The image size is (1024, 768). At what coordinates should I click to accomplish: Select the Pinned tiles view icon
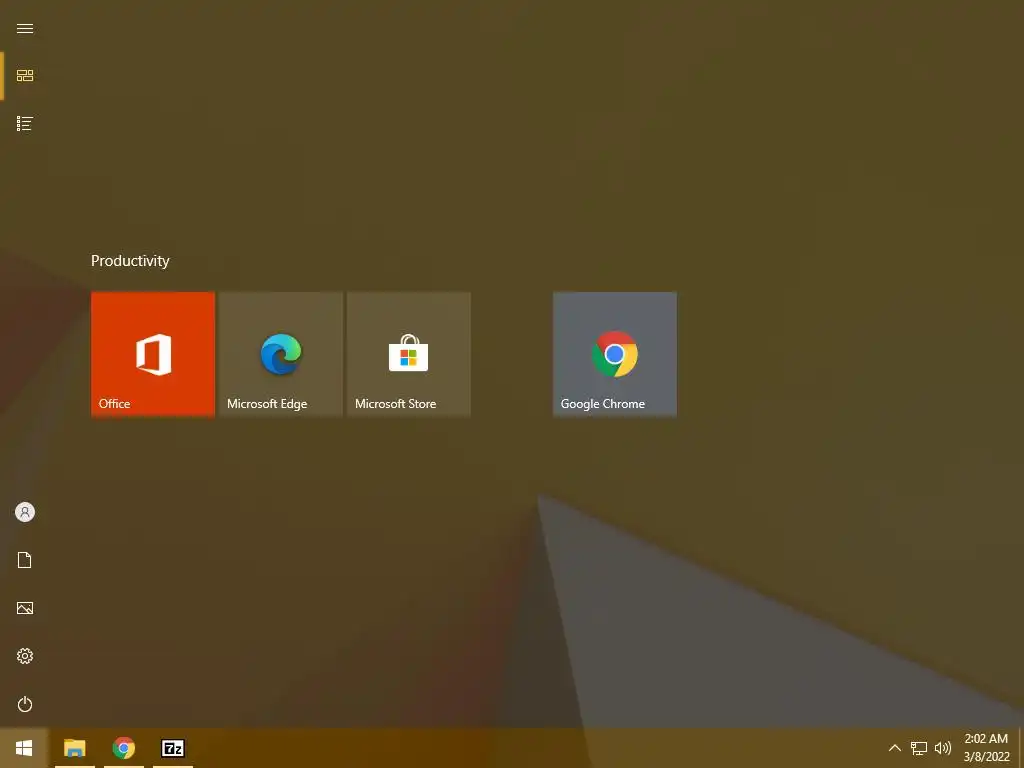coord(25,76)
